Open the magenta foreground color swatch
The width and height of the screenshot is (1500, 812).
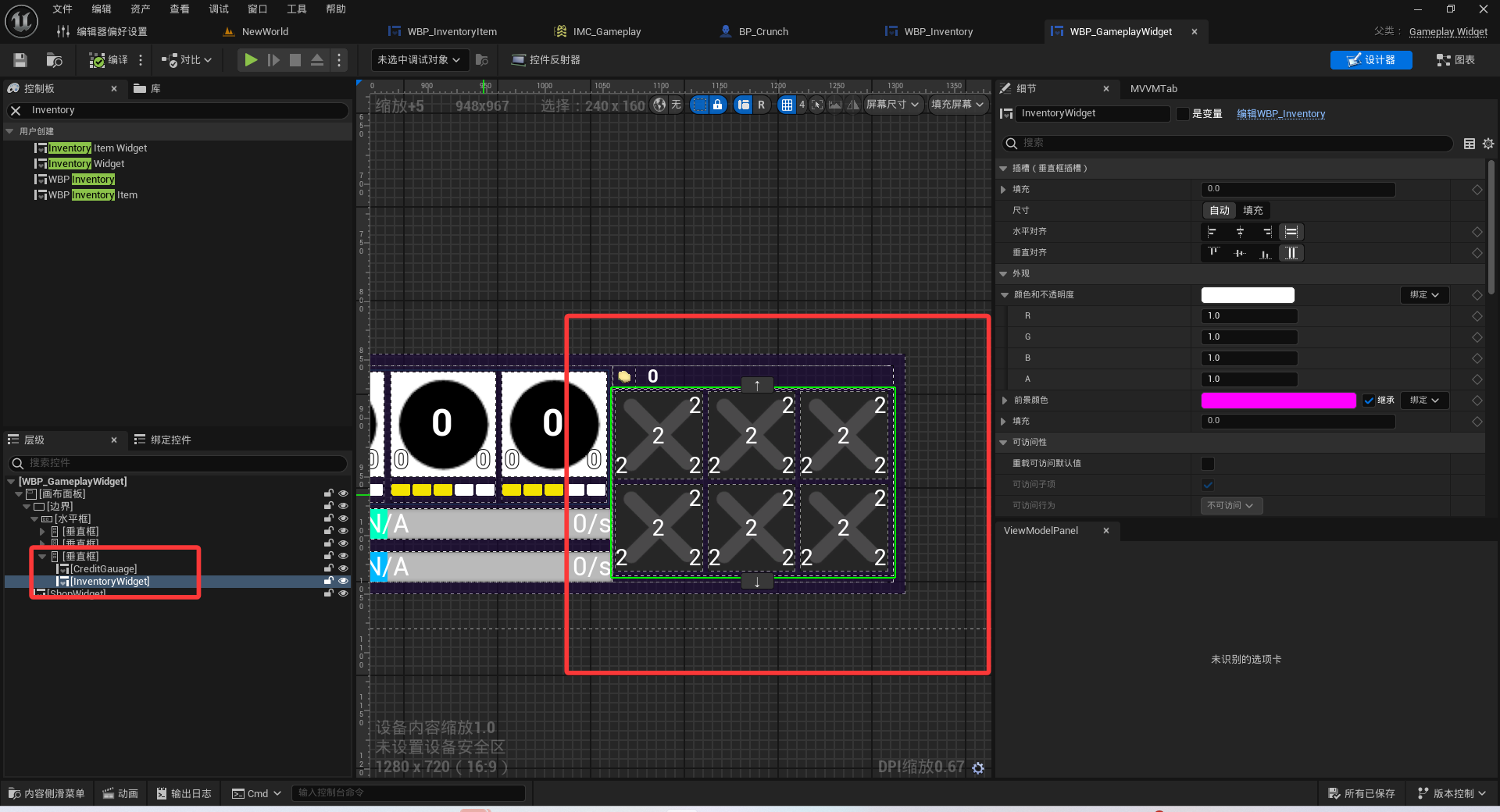(x=1278, y=401)
